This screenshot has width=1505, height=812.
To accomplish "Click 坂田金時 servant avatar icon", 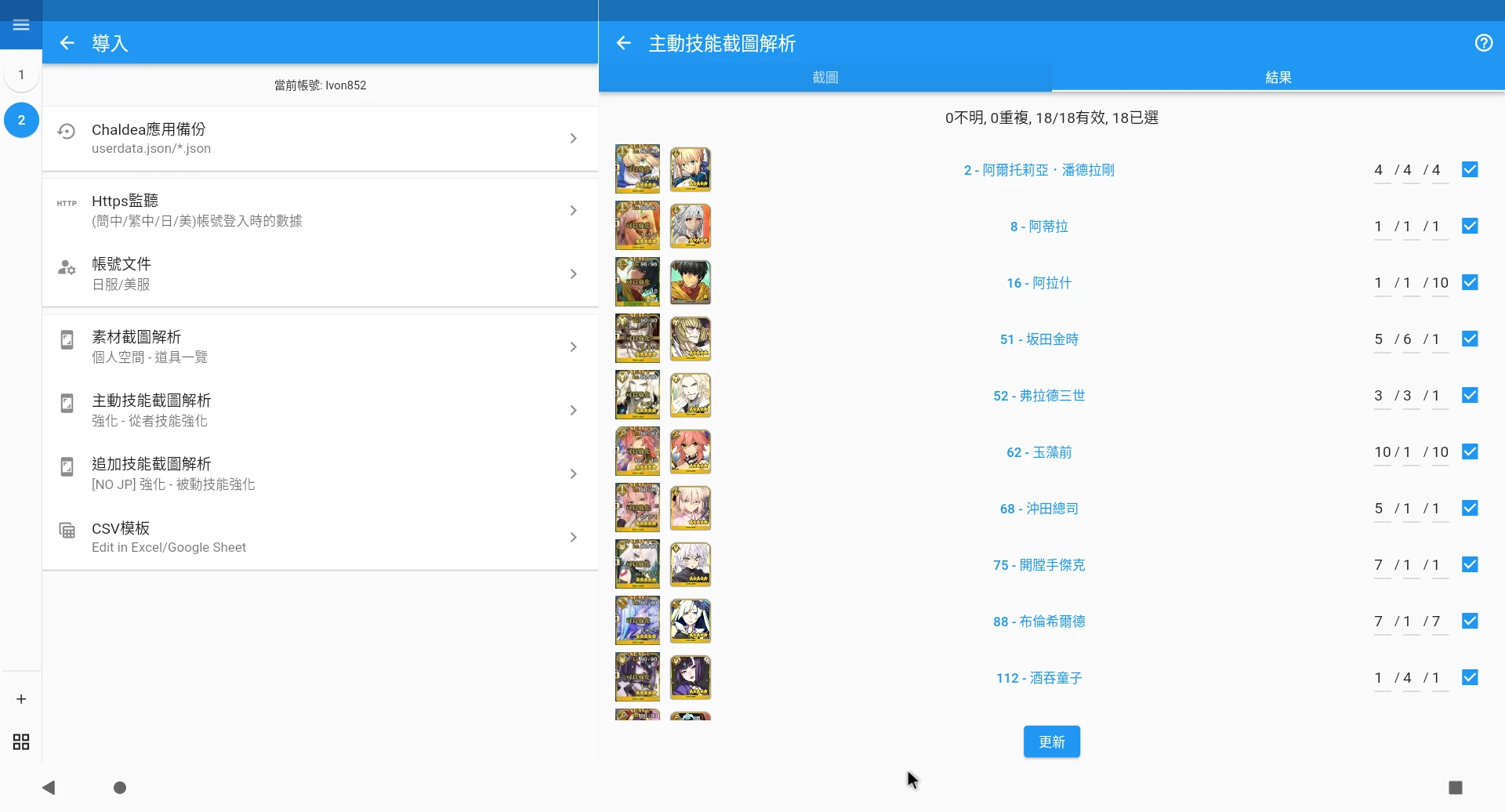I will (x=691, y=339).
